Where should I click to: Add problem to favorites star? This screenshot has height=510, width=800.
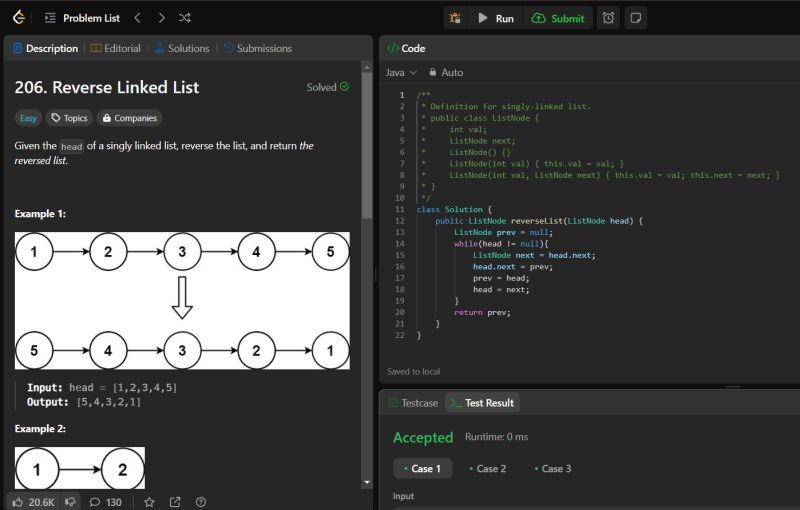pos(149,502)
